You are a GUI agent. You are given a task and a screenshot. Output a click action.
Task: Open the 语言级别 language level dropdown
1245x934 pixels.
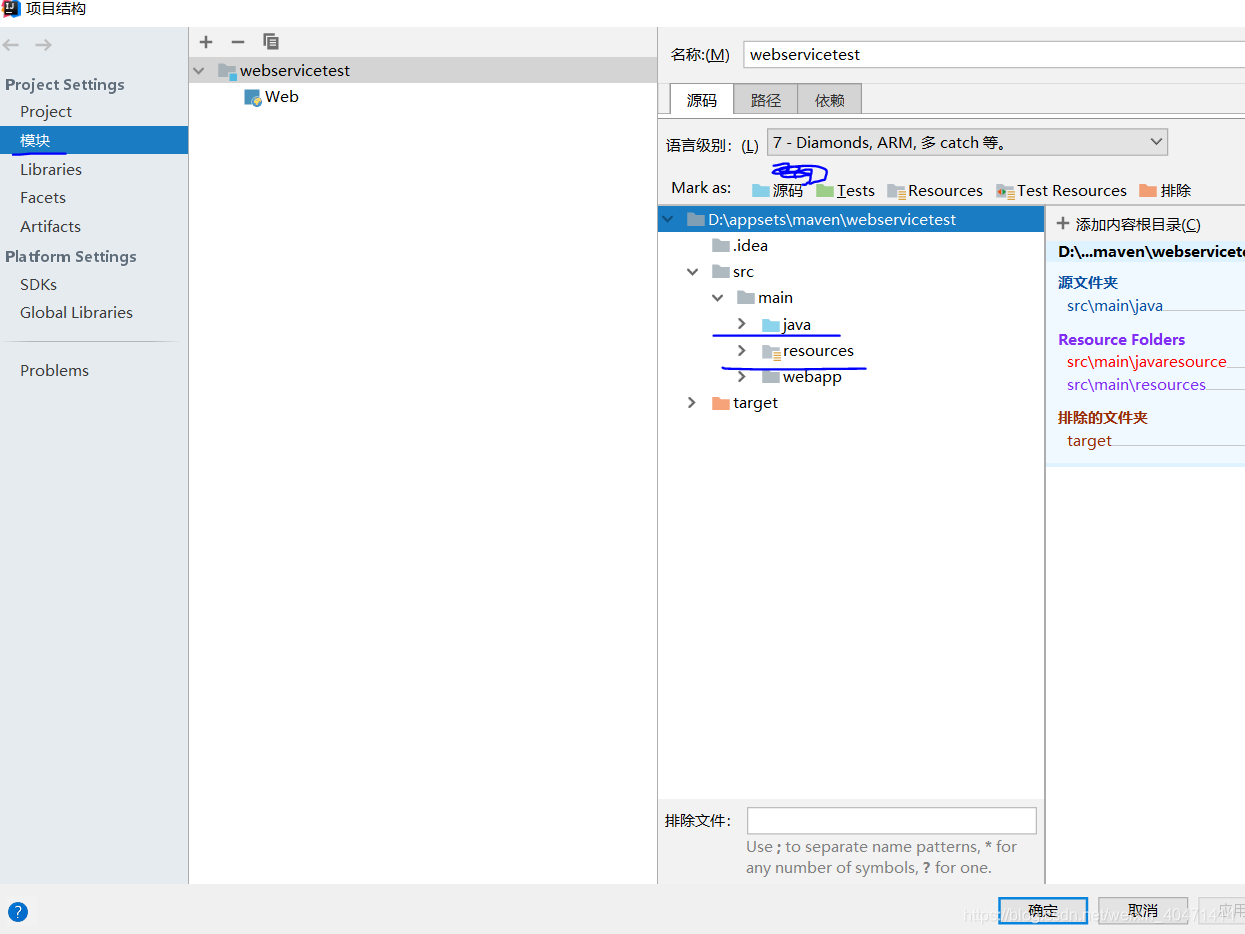click(x=967, y=143)
